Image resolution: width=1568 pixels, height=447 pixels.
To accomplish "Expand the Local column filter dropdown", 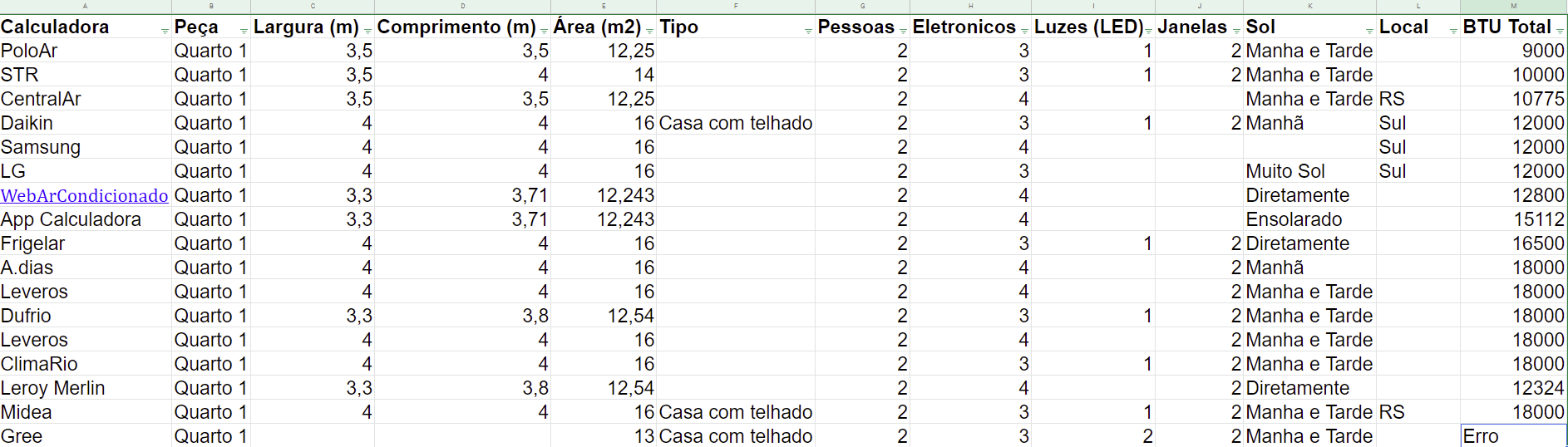I will pos(1453,32).
